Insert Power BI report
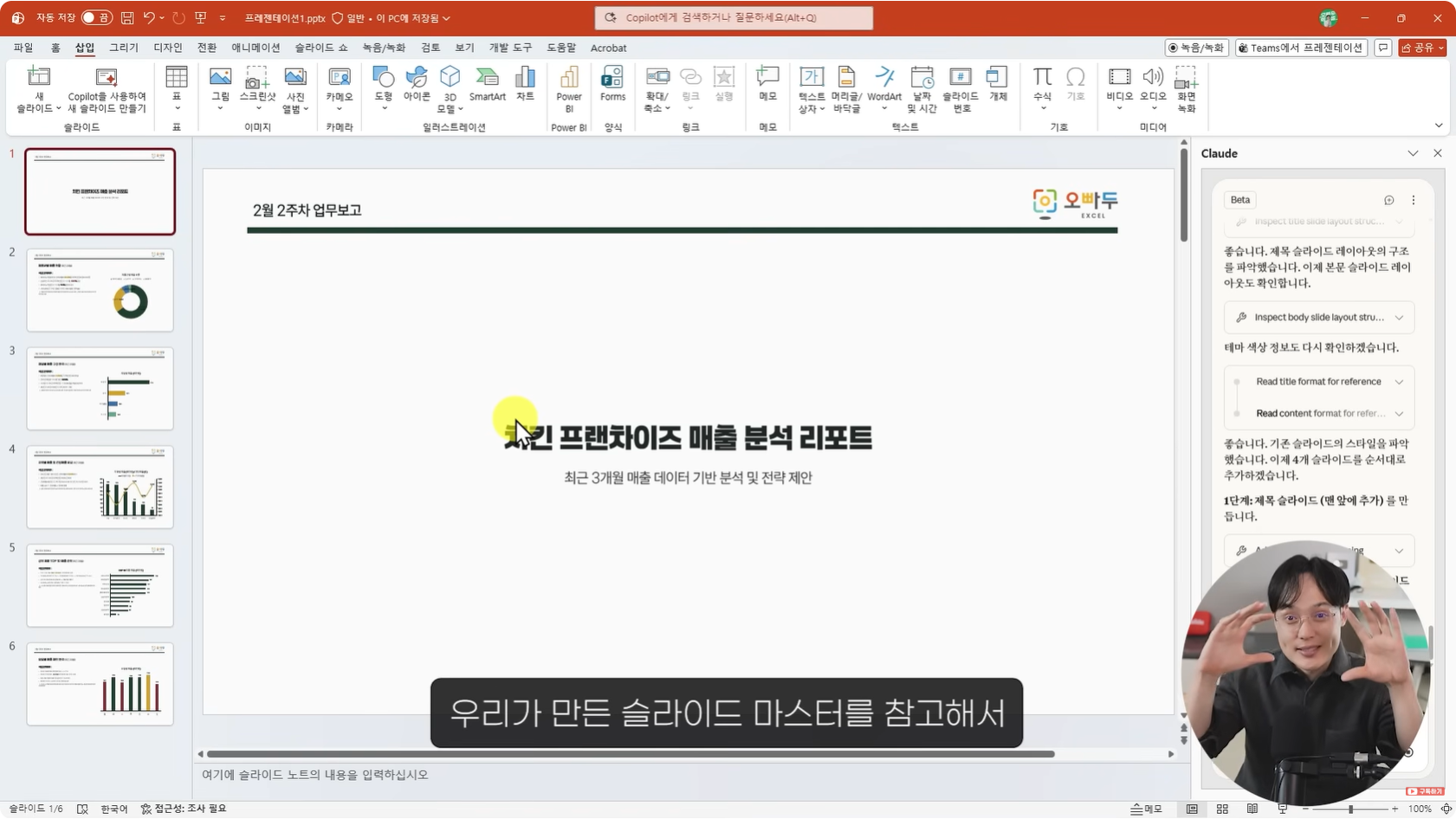Viewport: 1456px width, 819px height. [569, 88]
